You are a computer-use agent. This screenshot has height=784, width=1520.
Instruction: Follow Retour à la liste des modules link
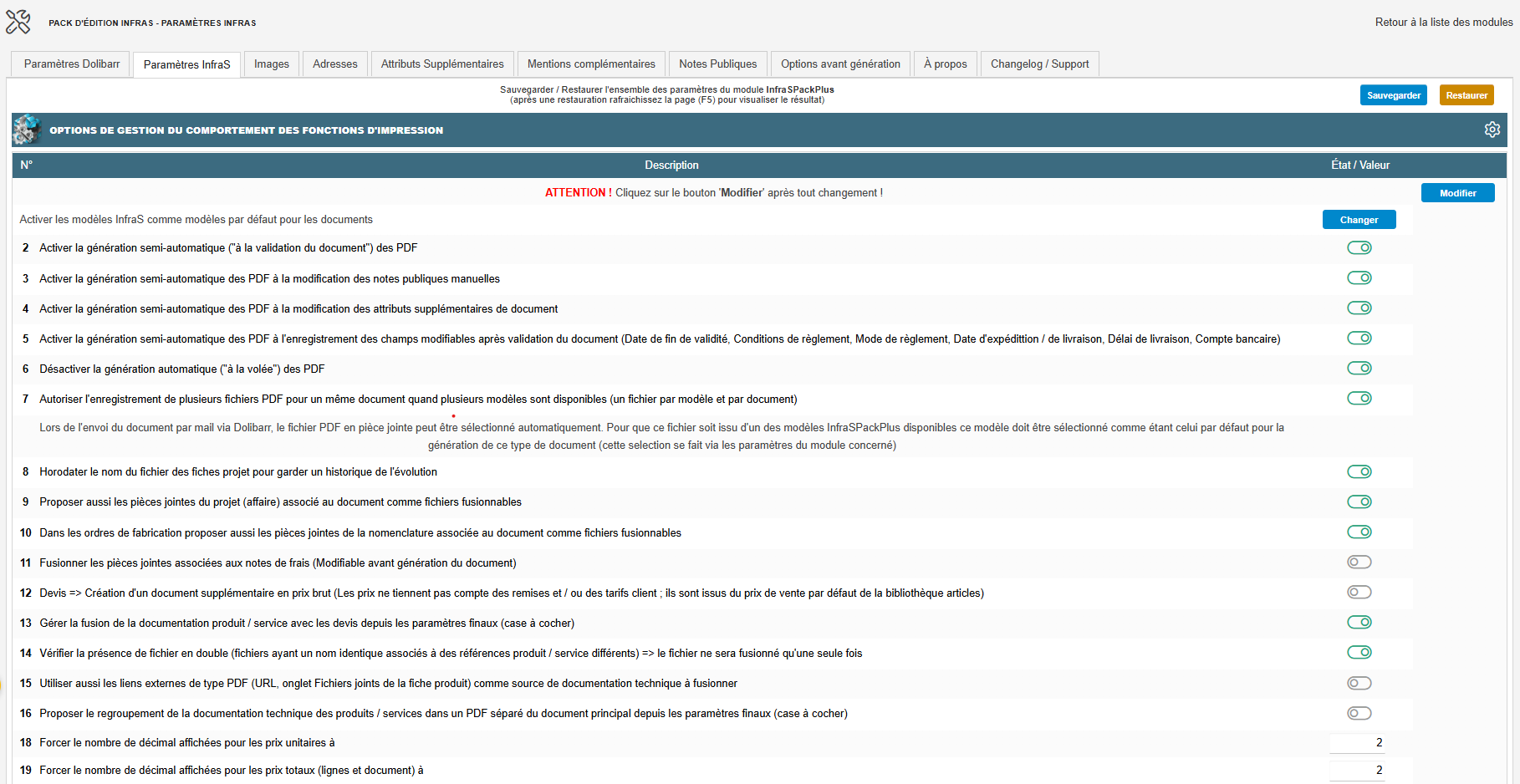coord(1444,22)
